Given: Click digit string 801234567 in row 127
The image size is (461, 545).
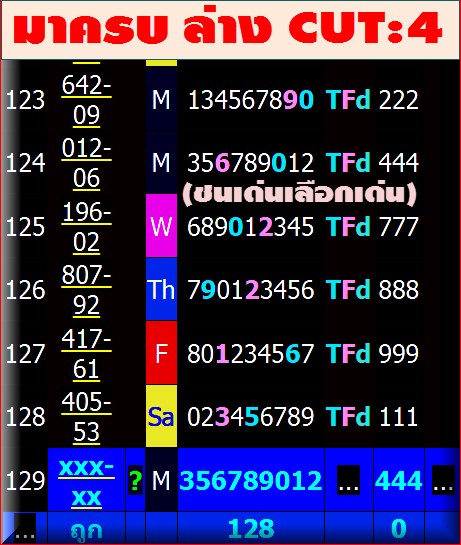Looking at the screenshot, I should [251, 353].
